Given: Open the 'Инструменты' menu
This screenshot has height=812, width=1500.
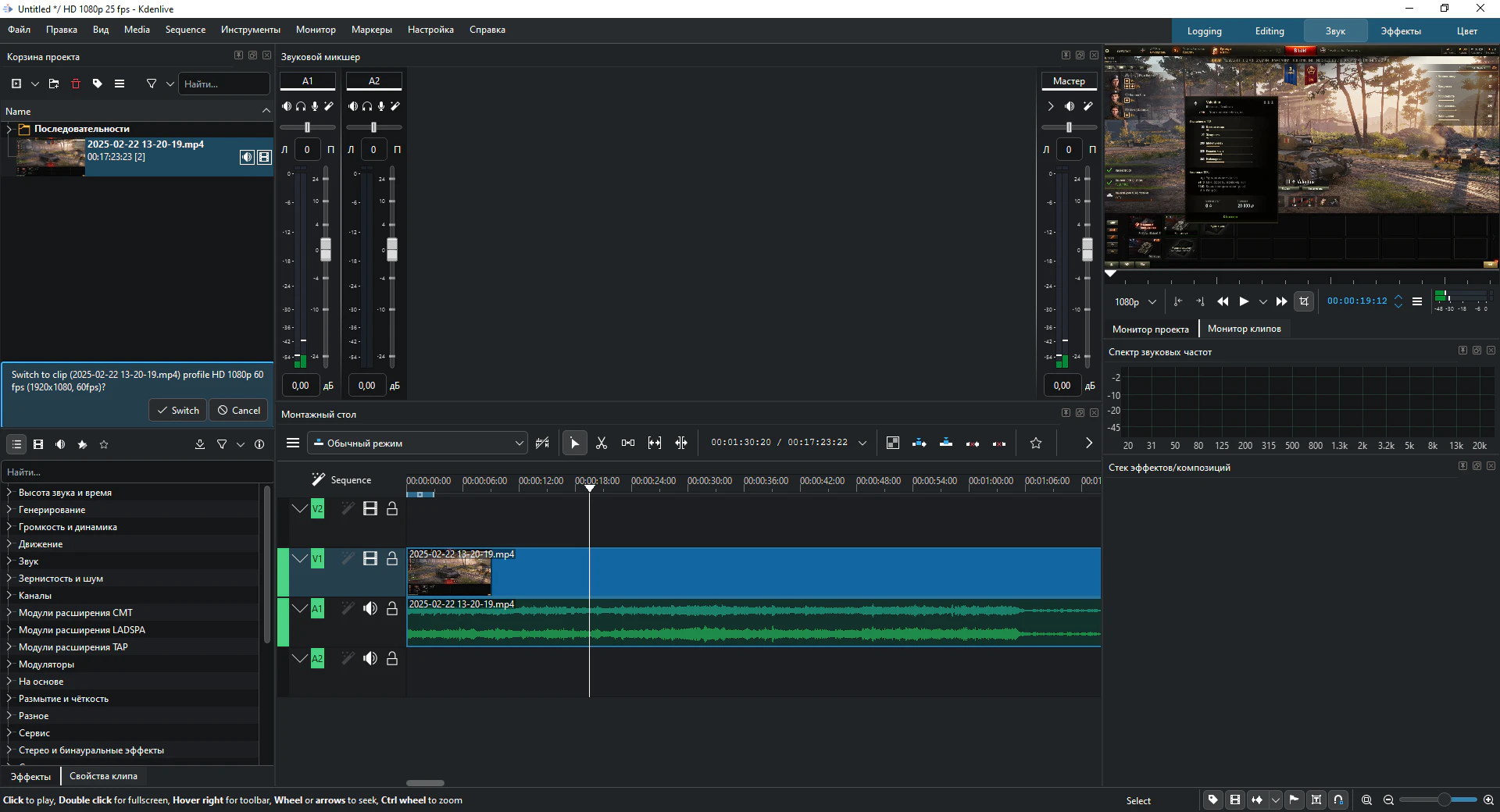Looking at the screenshot, I should click(x=250, y=30).
